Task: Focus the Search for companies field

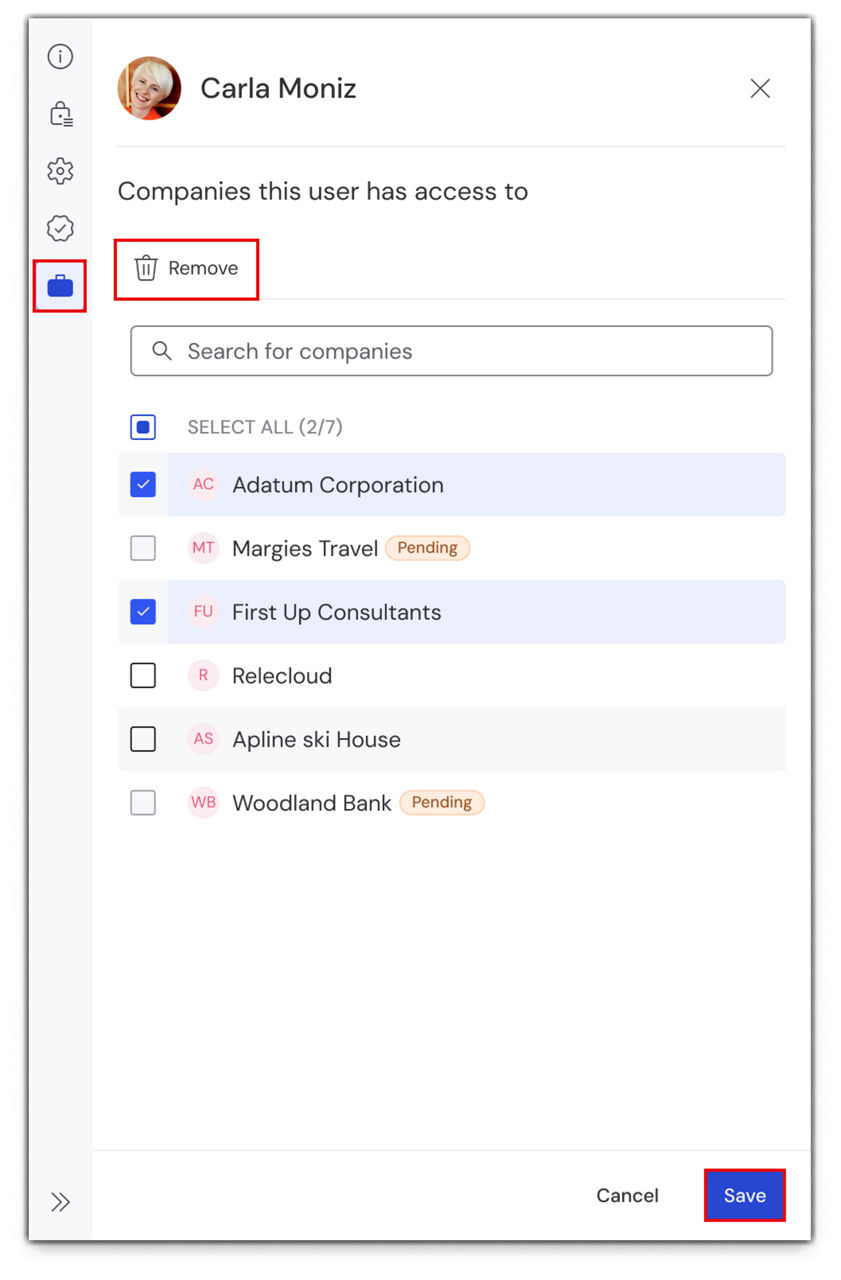Action: (451, 351)
